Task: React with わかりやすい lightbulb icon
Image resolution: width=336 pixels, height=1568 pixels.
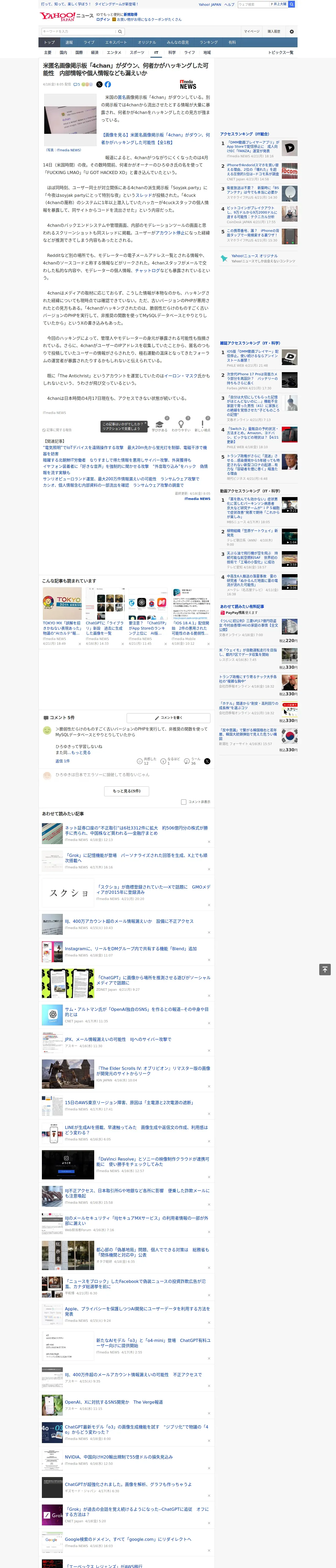Action: (x=181, y=424)
